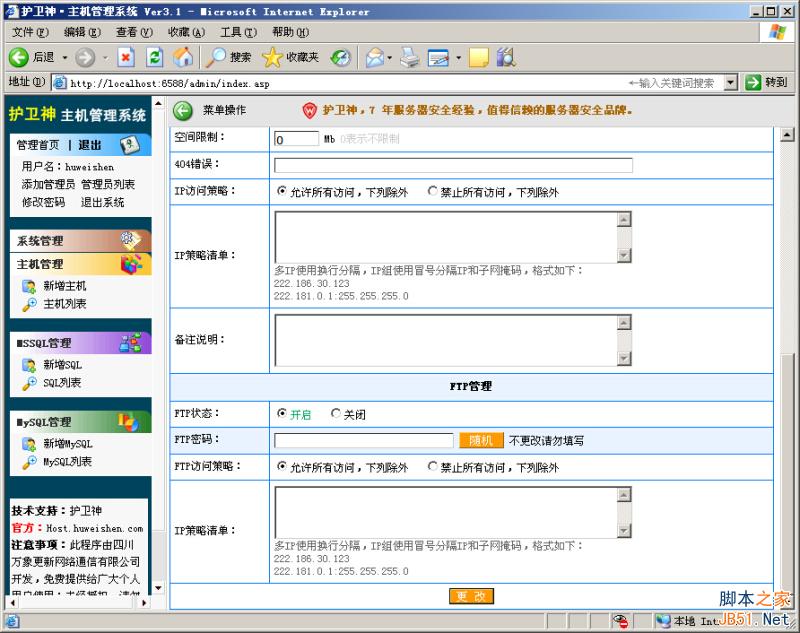Select IP策略 允许所有访问 radio button
This screenshot has height=633, width=800.
(x=281, y=191)
